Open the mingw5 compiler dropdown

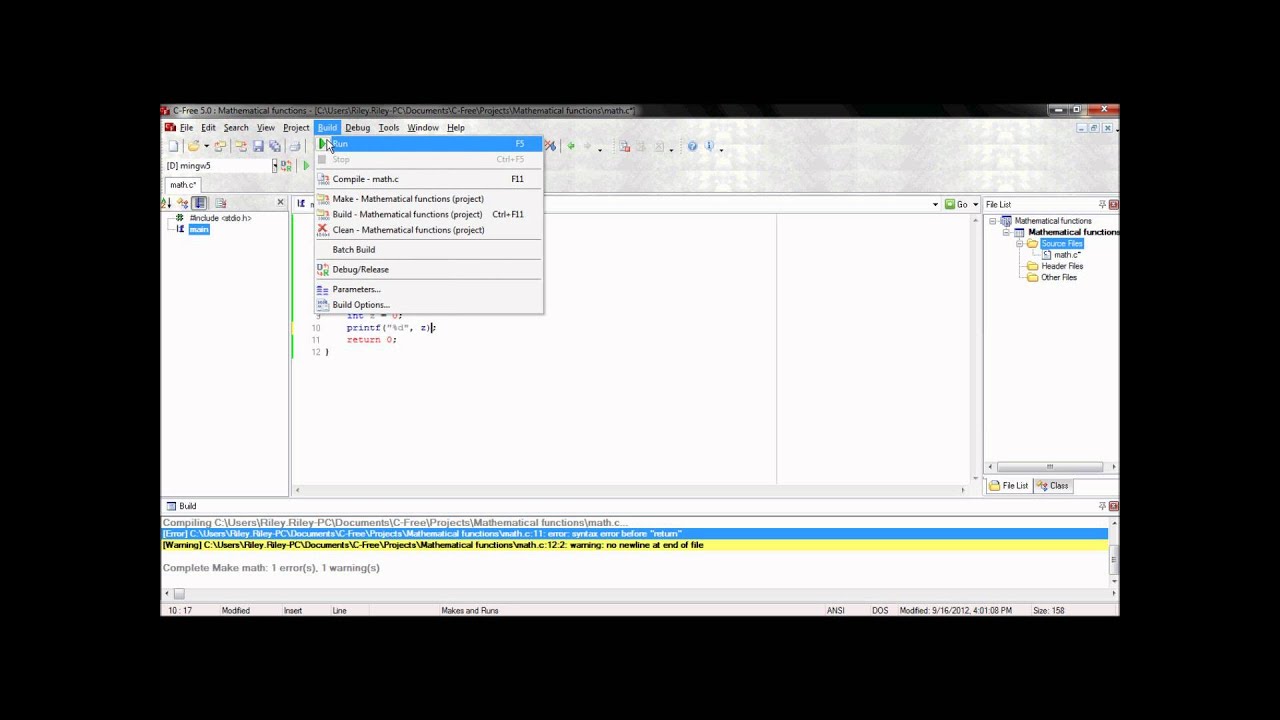274,166
